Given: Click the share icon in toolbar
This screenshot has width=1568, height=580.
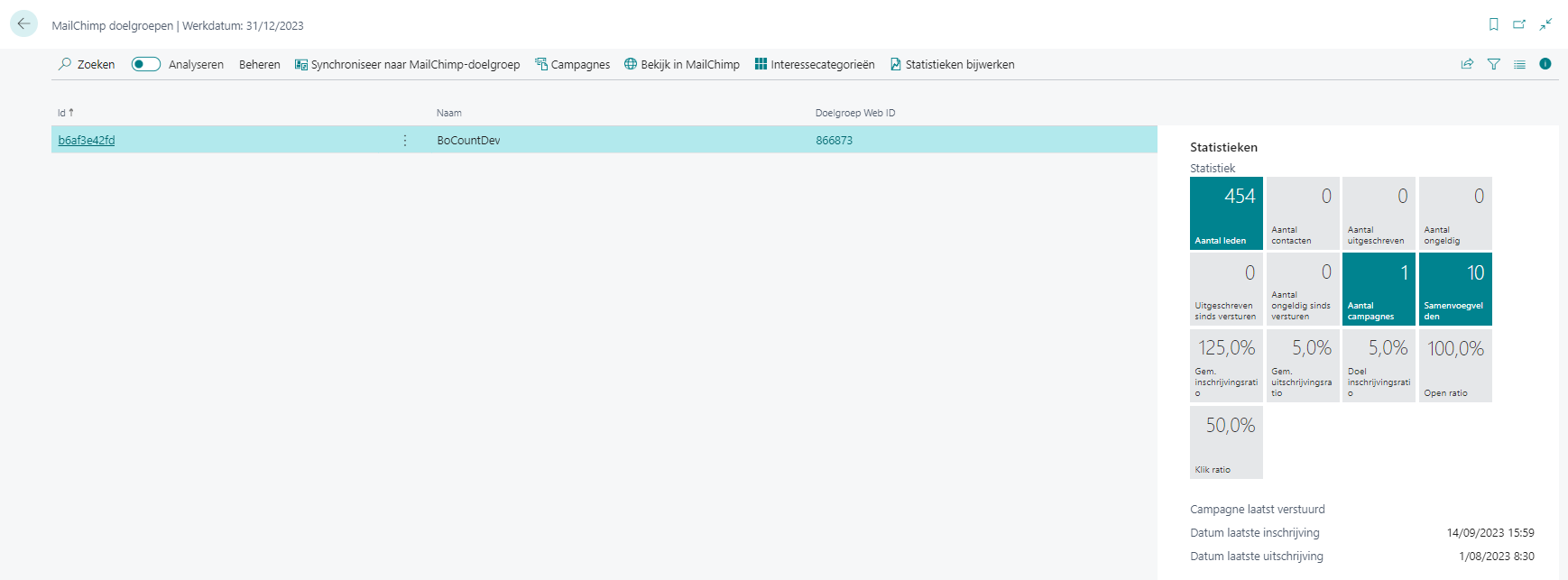Looking at the screenshot, I should click(x=1467, y=64).
